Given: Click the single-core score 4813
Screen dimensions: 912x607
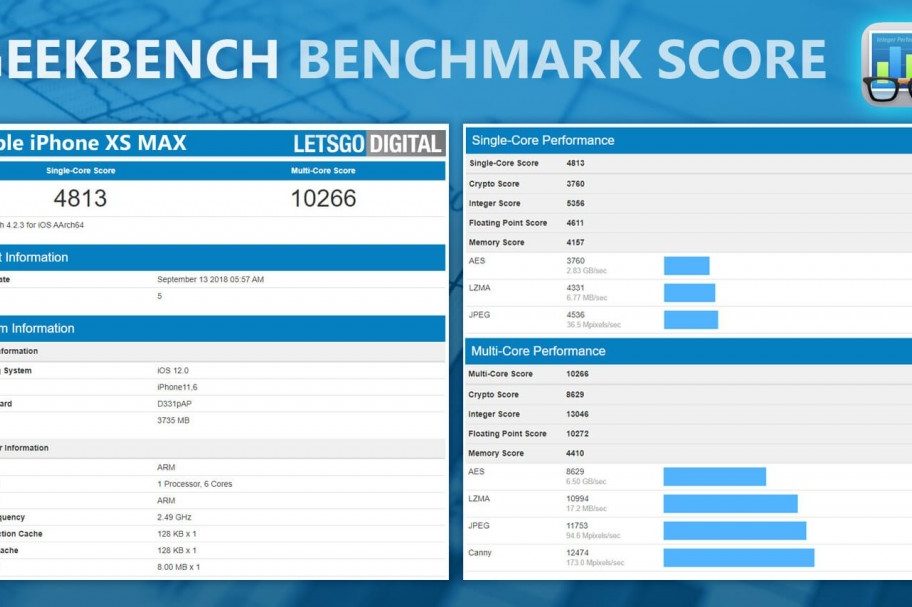Looking at the screenshot, I should [80, 198].
